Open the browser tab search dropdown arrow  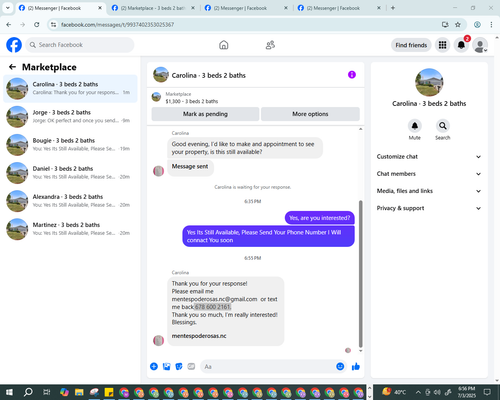tap(8, 8)
